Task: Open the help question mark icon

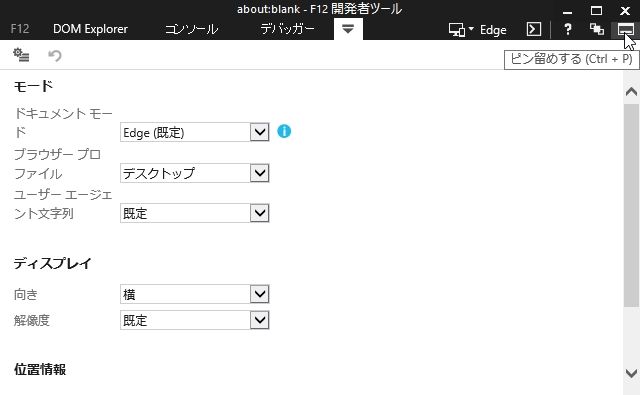Action: click(x=567, y=29)
